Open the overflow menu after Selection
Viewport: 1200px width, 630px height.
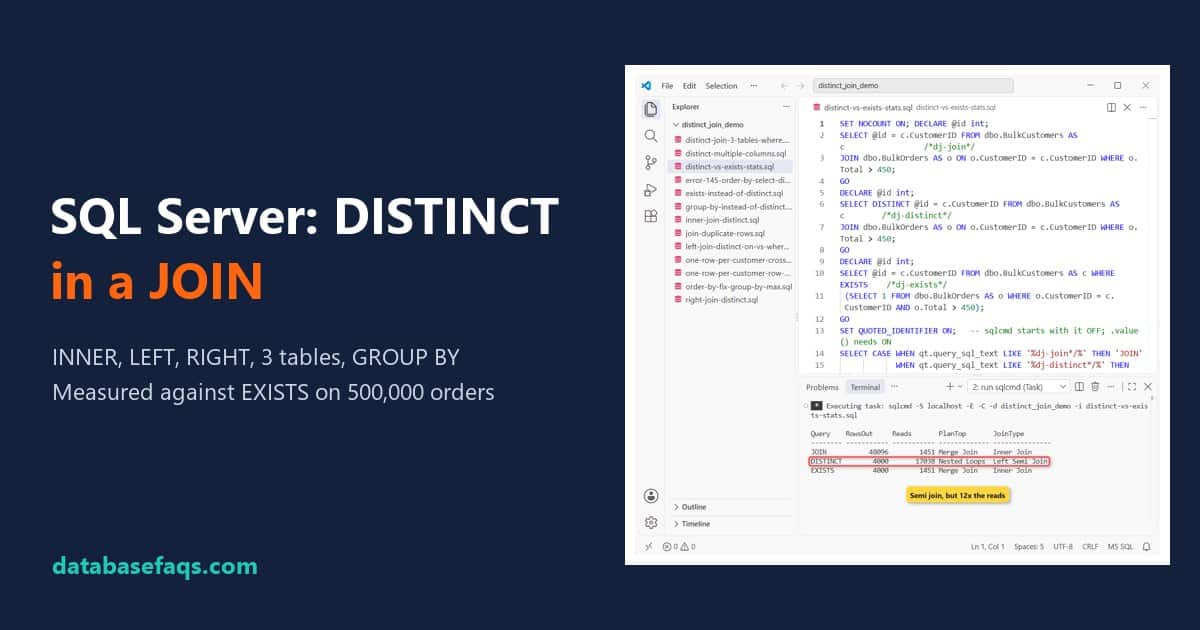[753, 86]
